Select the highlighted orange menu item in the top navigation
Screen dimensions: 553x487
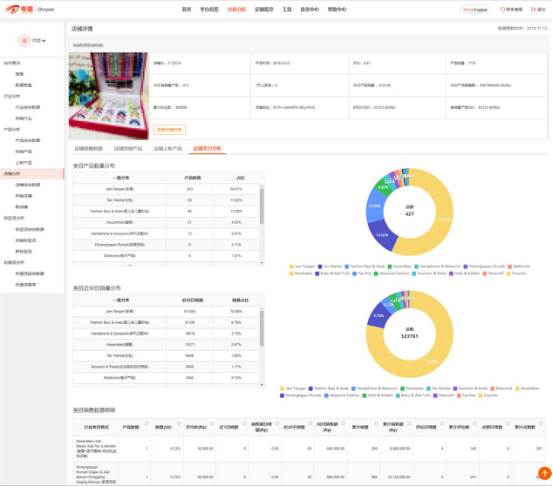[x=236, y=10]
